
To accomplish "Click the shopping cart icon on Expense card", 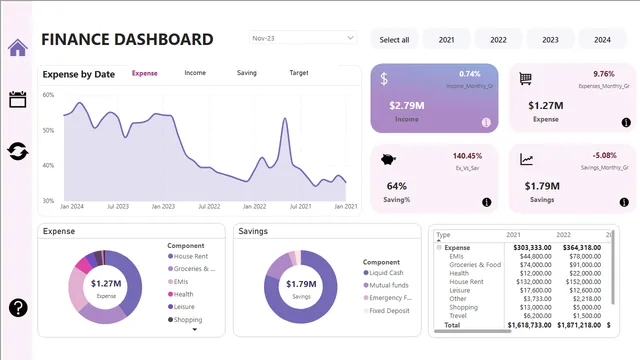I will 525,78.
